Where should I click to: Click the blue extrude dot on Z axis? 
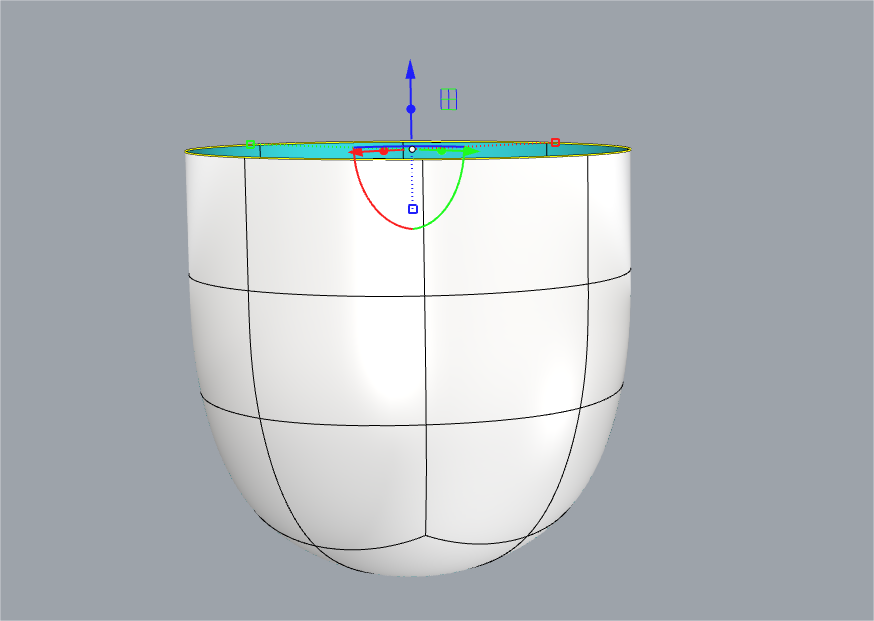(x=411, y=109)
